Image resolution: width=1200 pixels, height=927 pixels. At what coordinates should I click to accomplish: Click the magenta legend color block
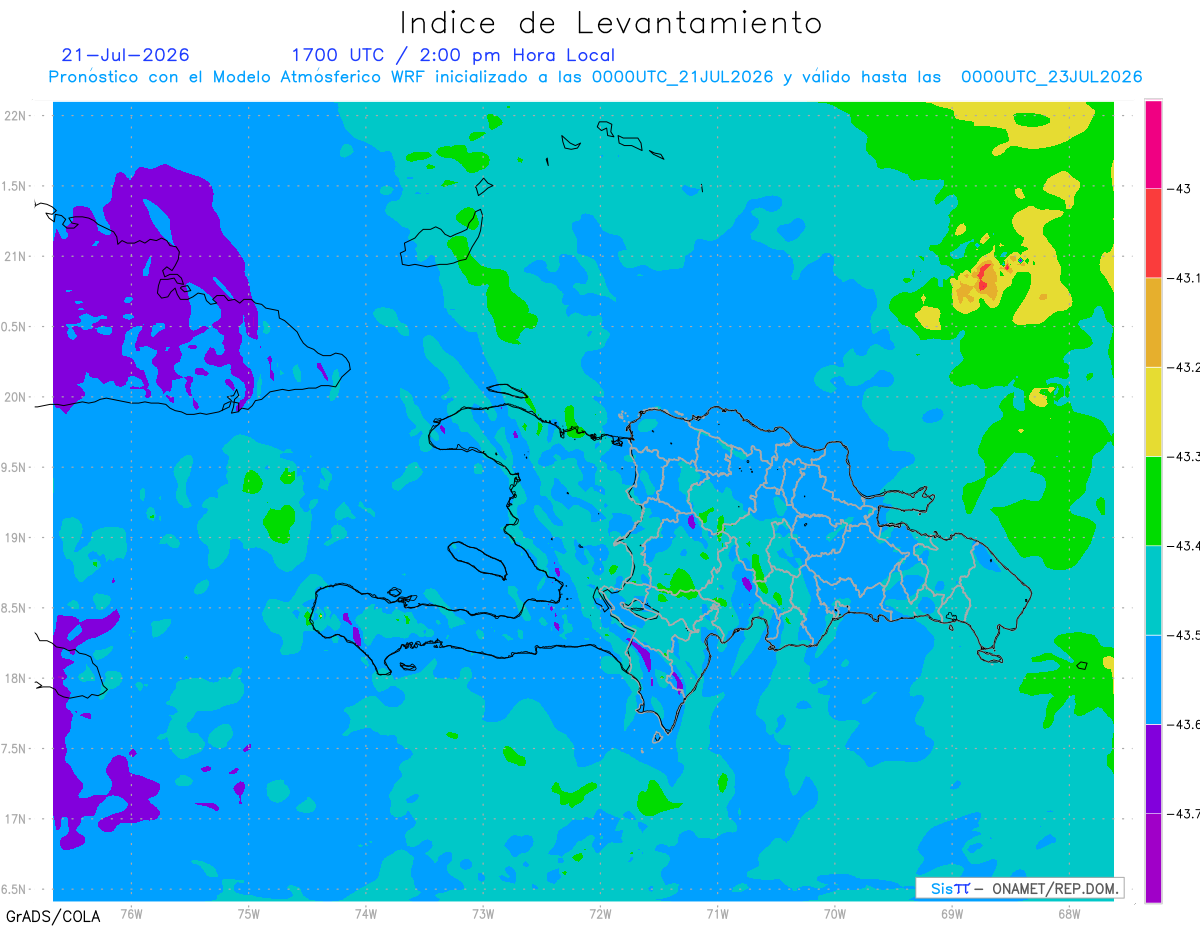point(1153,144)
